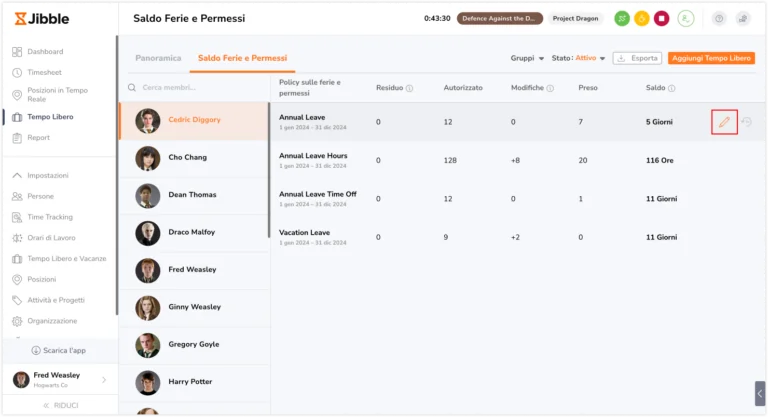Image resolution: width=768 pixels, height=417 pixels.
Task: Open Timesheet from sidebar
Action: 45,72
